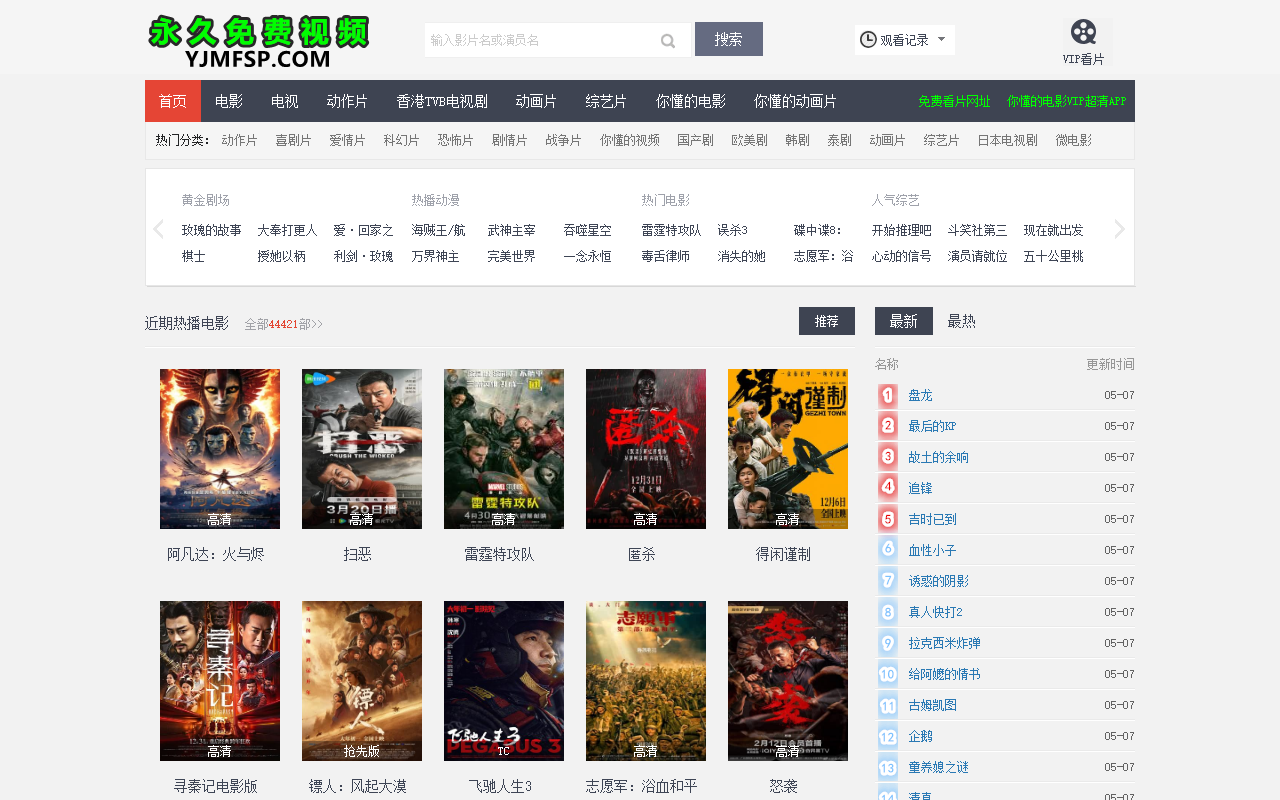Open the 寻秦记电影版 poster
Image resolution: width=1280 pixels, height=800 pixels.
(x=220, y=681)
